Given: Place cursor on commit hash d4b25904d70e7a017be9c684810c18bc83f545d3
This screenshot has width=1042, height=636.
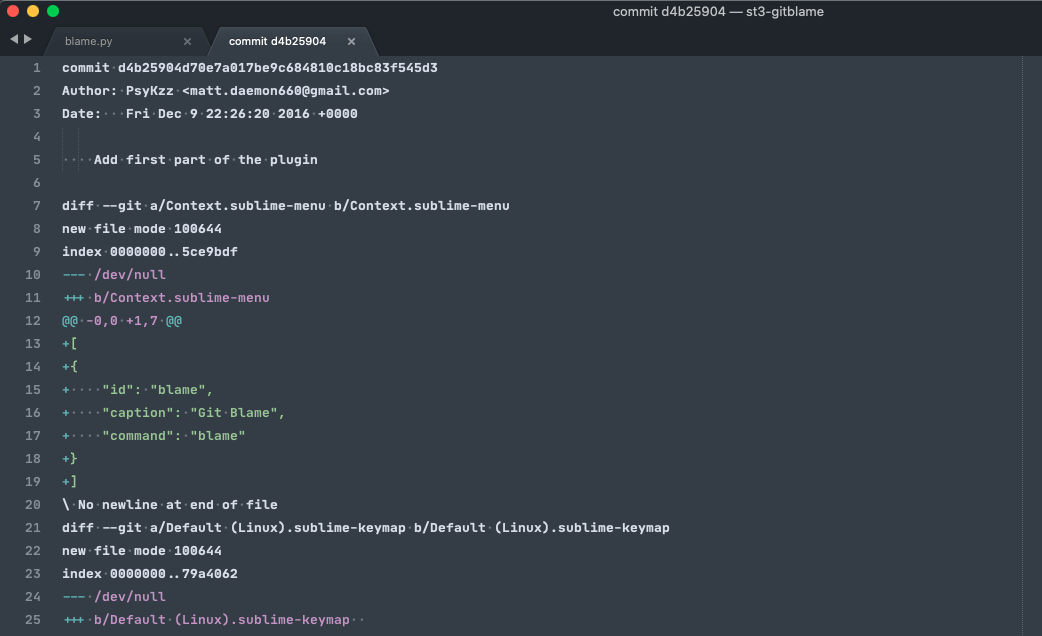Looking at the screenshot, I should click(278, 68).
